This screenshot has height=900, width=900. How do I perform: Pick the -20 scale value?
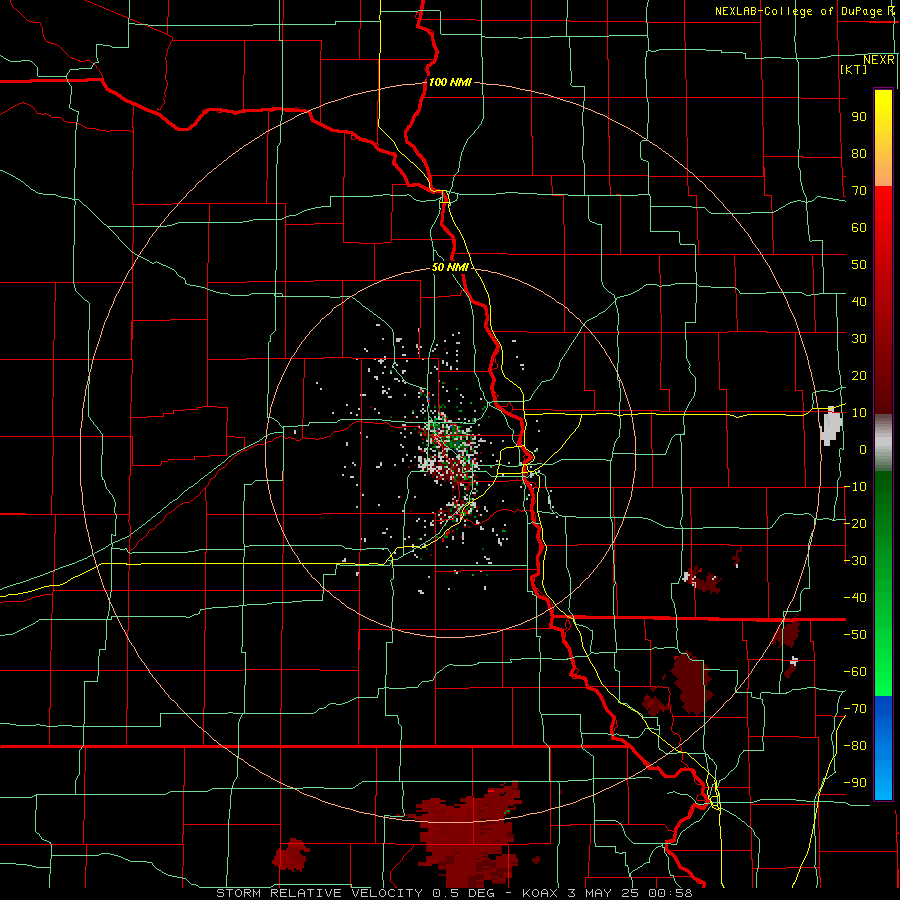tap(855, 523)
